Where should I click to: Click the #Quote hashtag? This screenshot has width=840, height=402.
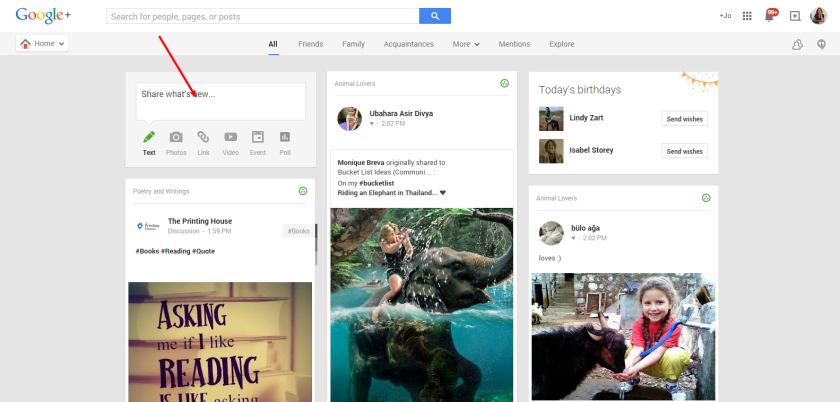pos(204,251)
